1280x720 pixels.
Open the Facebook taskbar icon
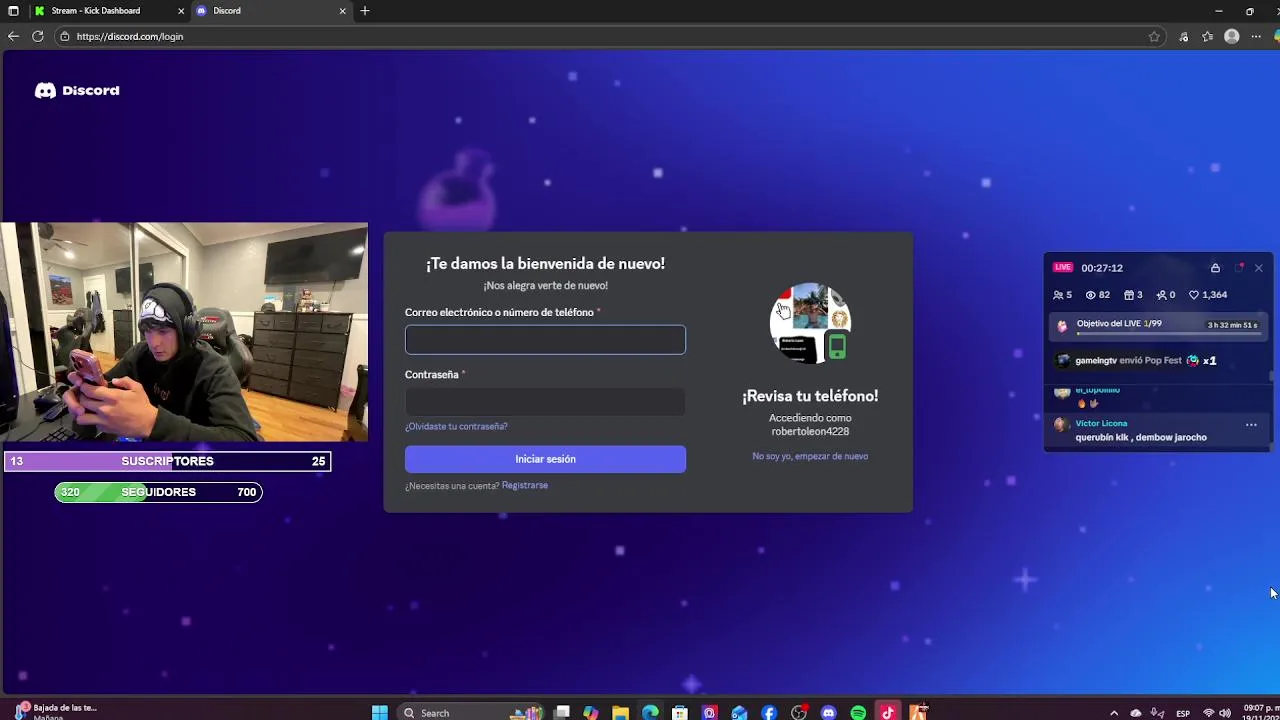pos(769,712)
